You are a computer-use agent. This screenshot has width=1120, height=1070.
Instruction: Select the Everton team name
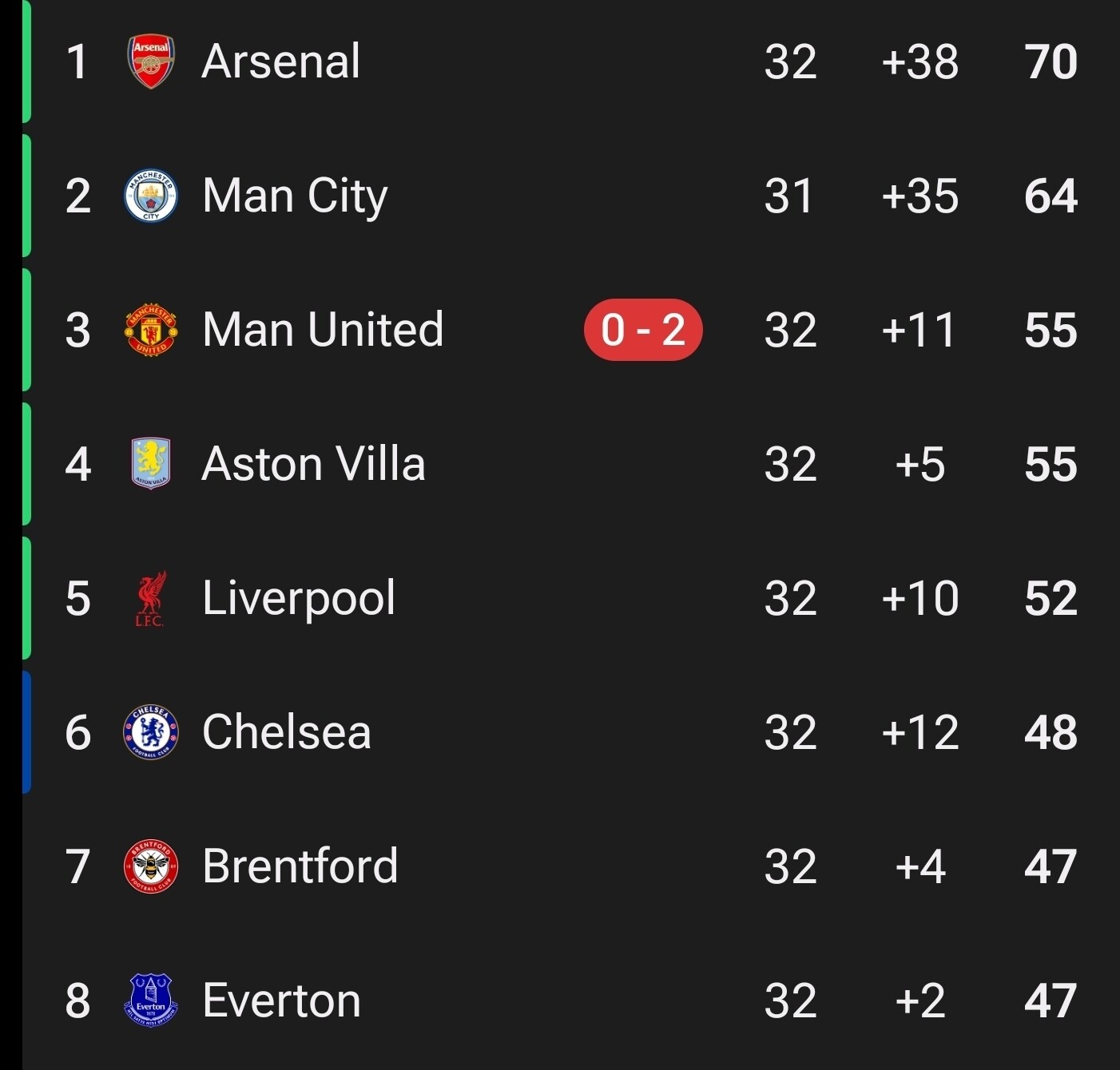click(281, 1001)
